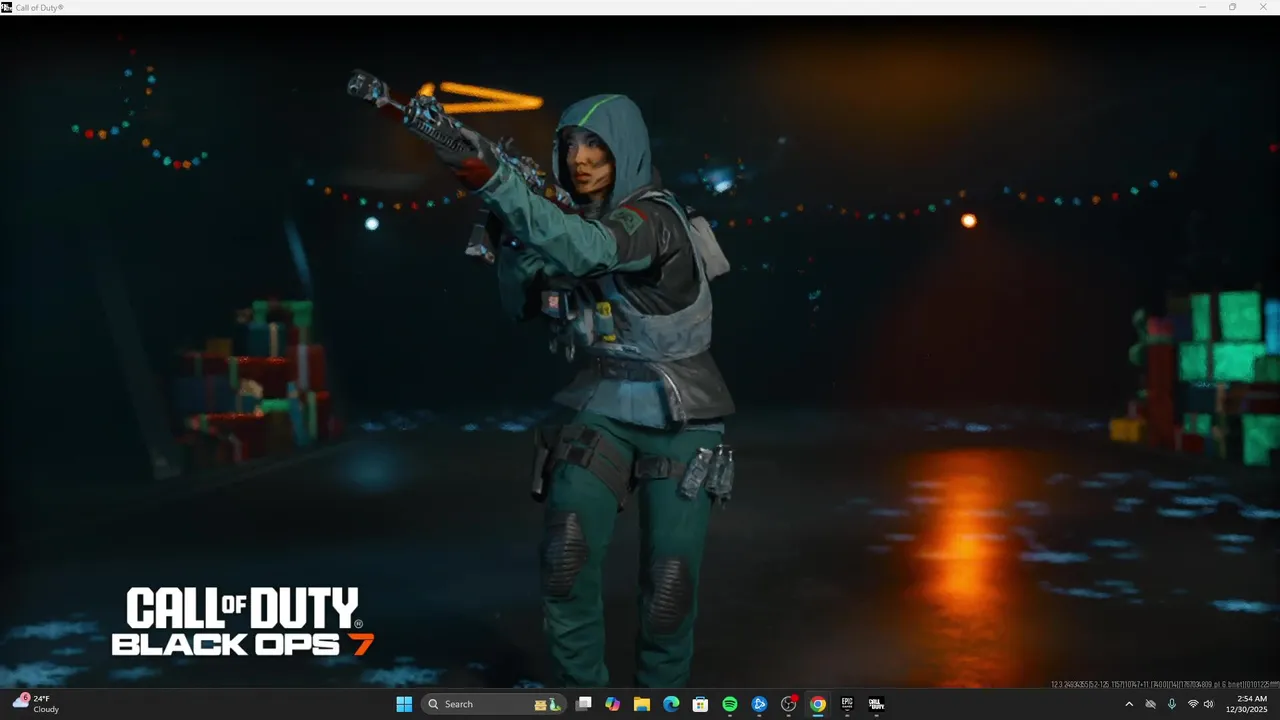The image size is (1280, 720).
Task: Open the volume speaker tray icon
Action: (1210, 704)
